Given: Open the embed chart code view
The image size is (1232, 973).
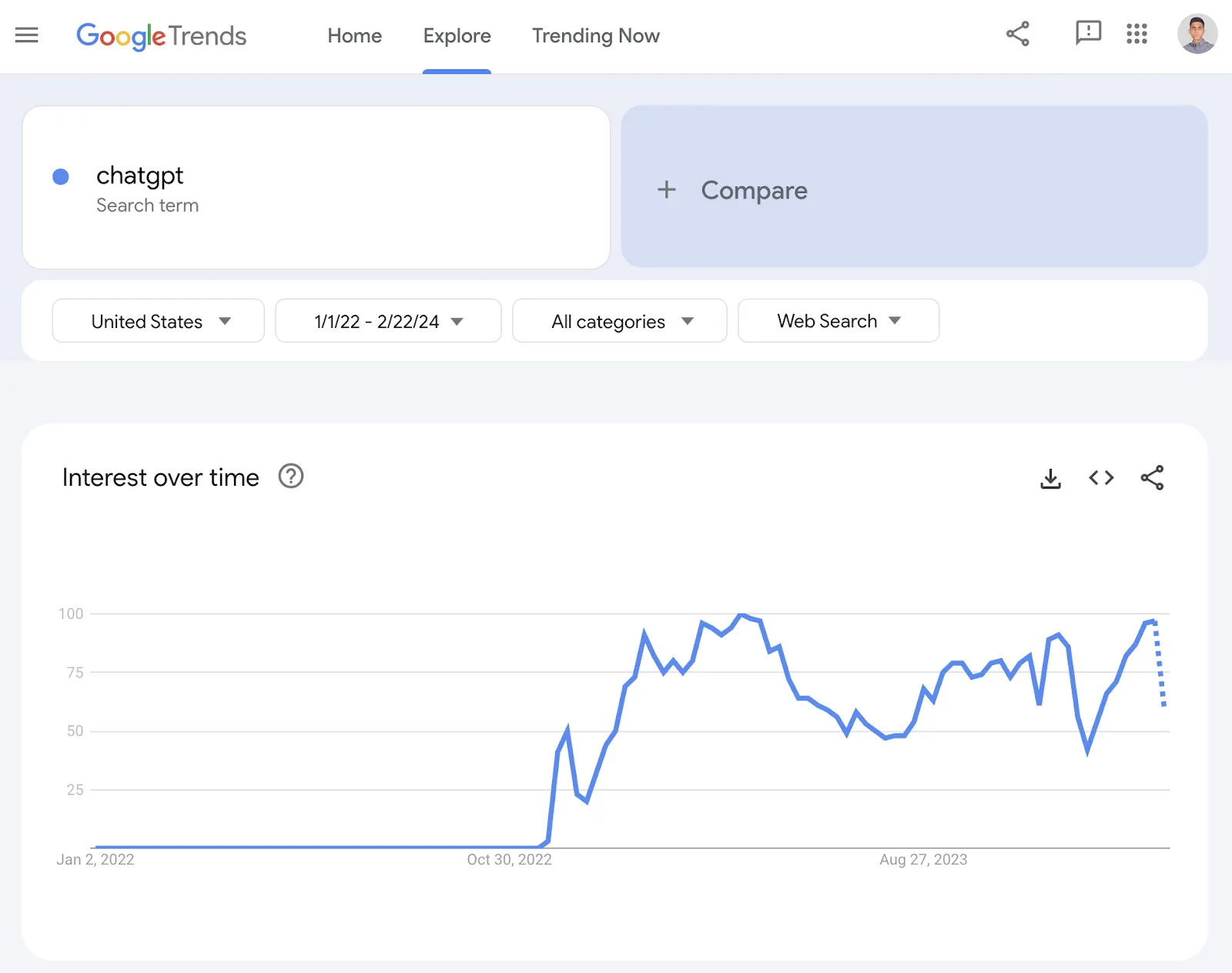Looking at the screenshot, I should coord(1101,478).
